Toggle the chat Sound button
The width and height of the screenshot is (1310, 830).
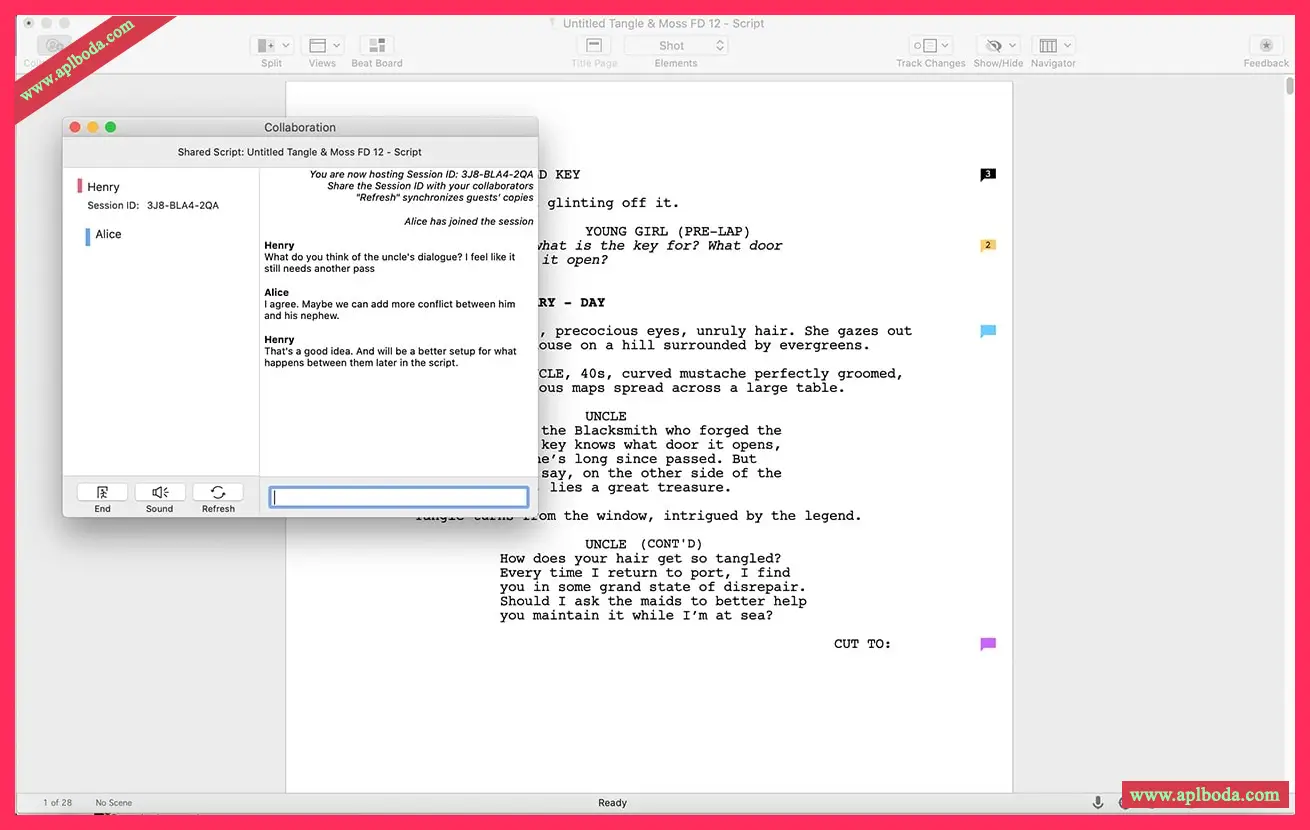tap(160, 492)
